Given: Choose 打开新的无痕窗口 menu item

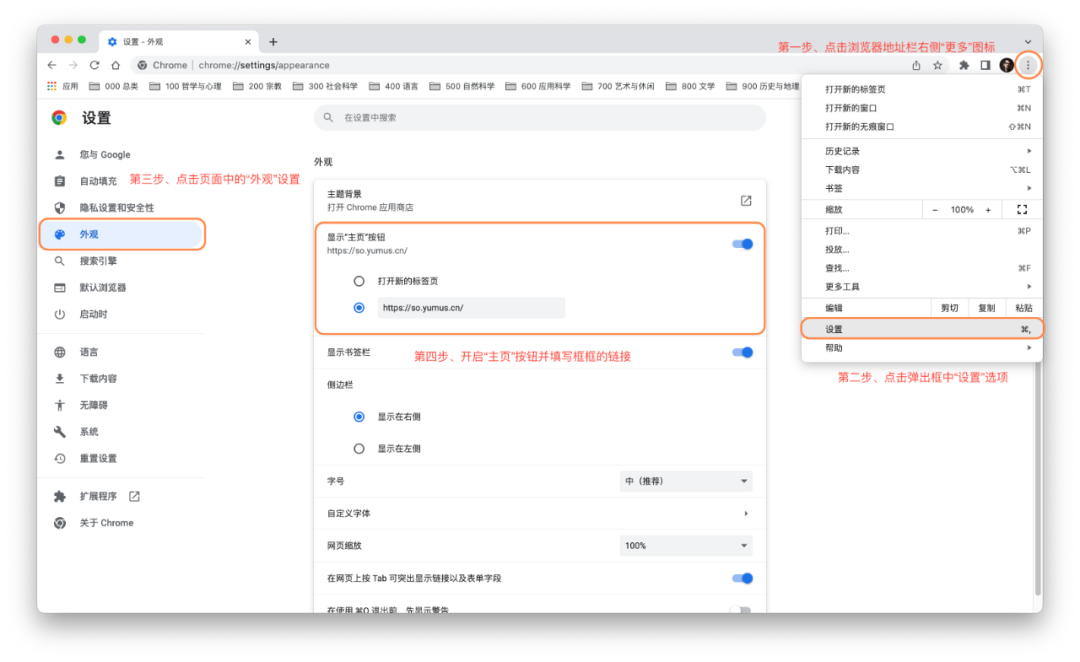Looking at the screenshot, I should coord(922,127).
